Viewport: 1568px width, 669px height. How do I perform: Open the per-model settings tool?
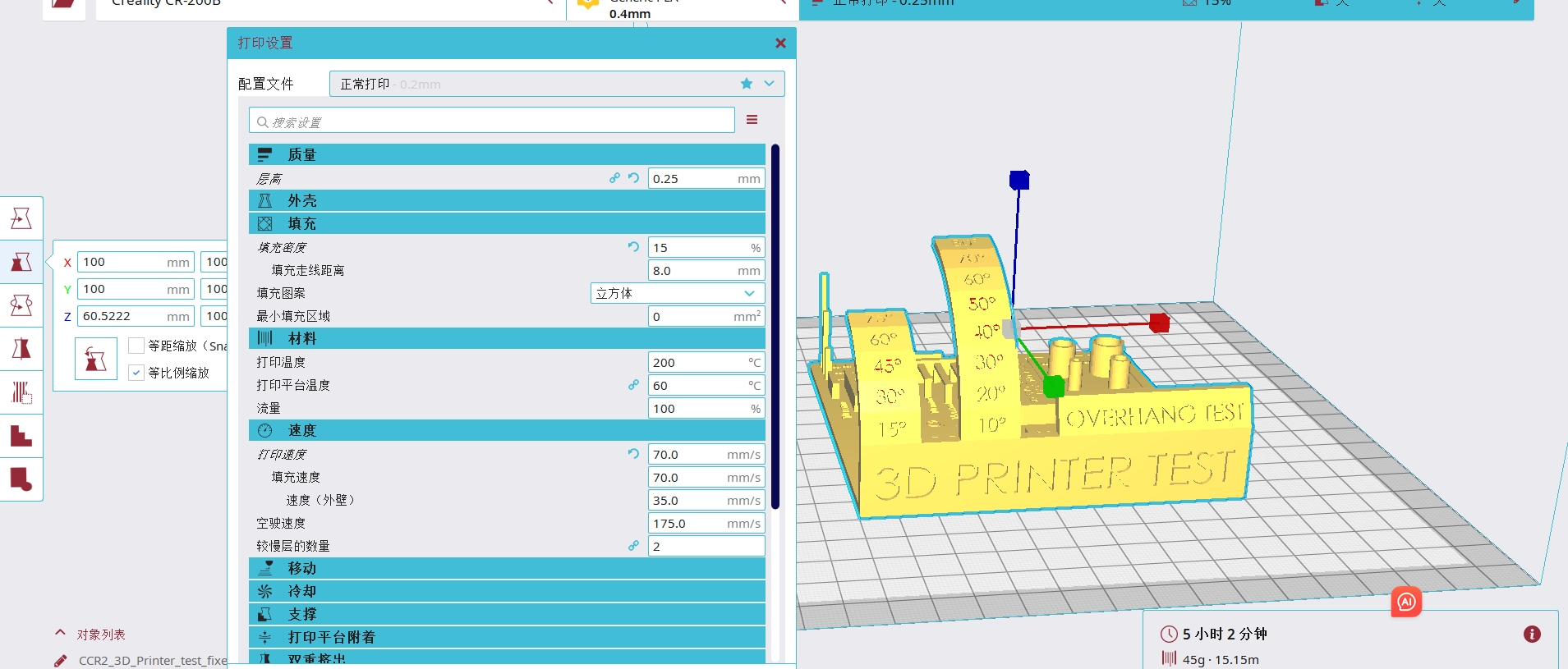[x=21, y=392]
